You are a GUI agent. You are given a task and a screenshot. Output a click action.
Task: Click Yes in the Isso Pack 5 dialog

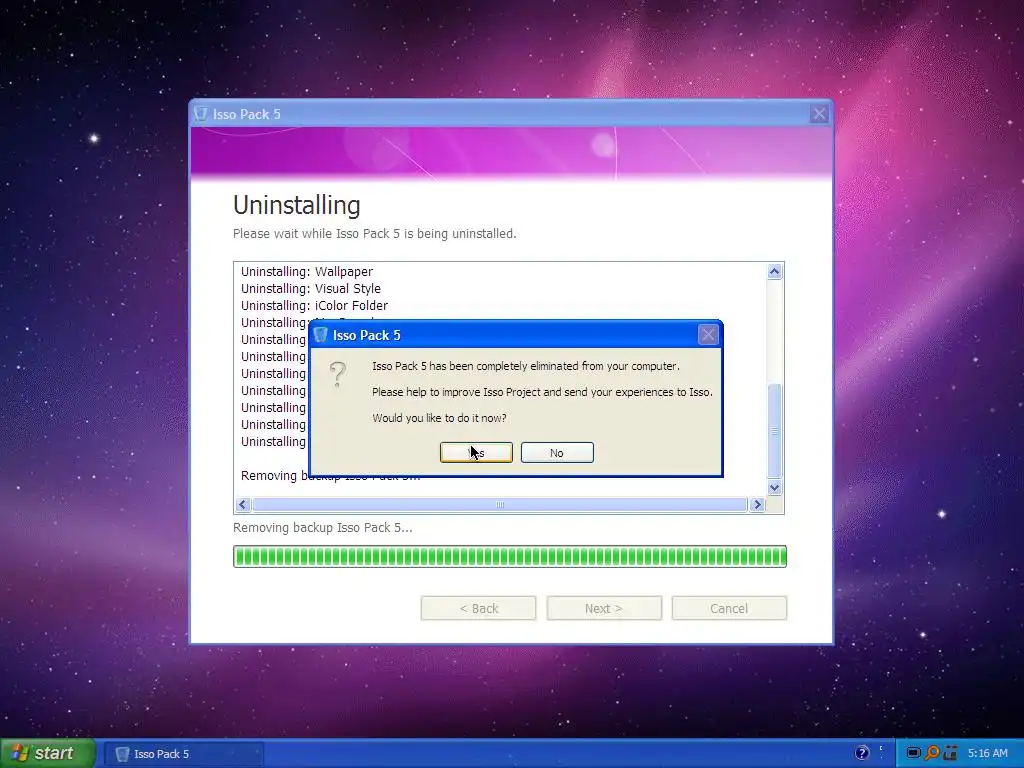click(x=476, y=453)
